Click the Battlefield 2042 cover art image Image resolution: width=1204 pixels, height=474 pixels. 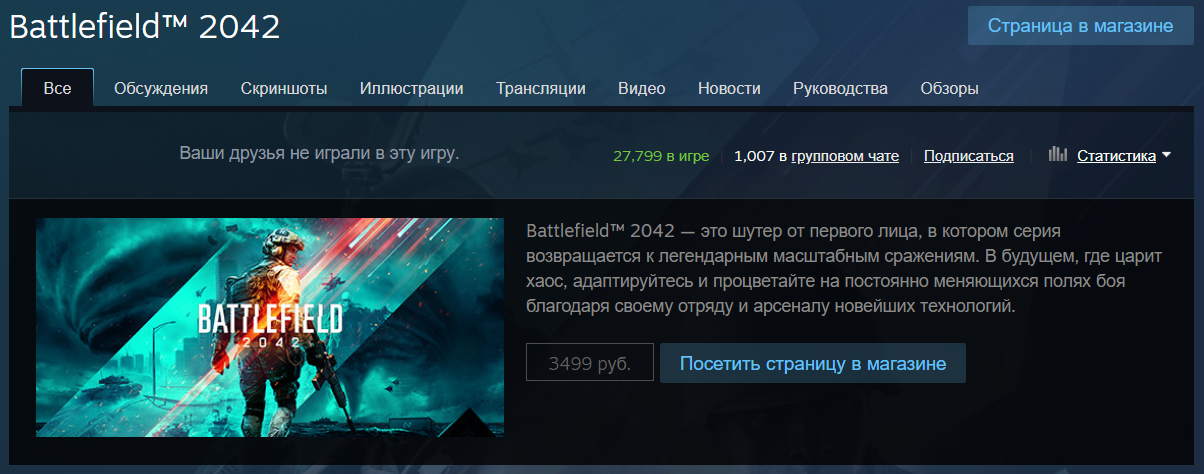tap(270, 327)
